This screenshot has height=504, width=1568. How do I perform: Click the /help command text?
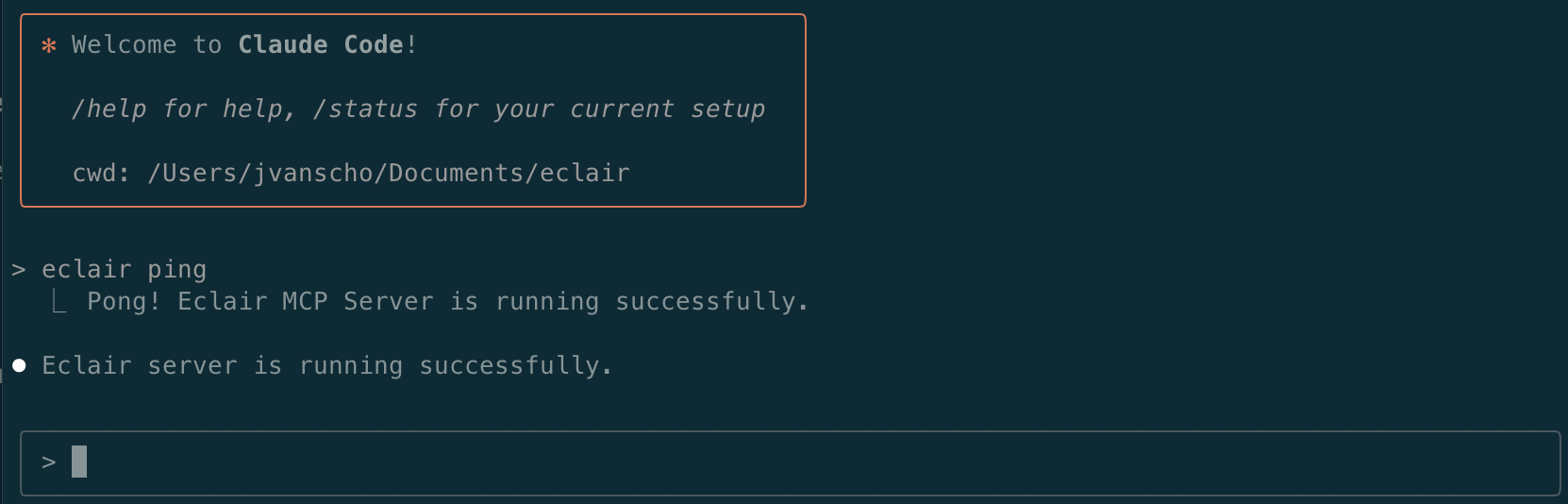pyautogui.click(x=109, y=109)
